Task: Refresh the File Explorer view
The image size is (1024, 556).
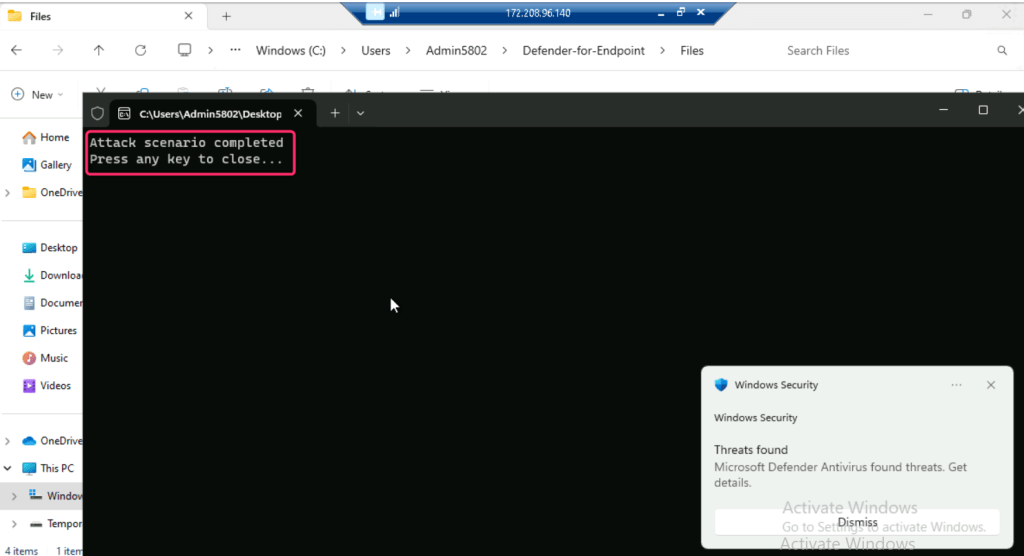Action: (140, 50)
